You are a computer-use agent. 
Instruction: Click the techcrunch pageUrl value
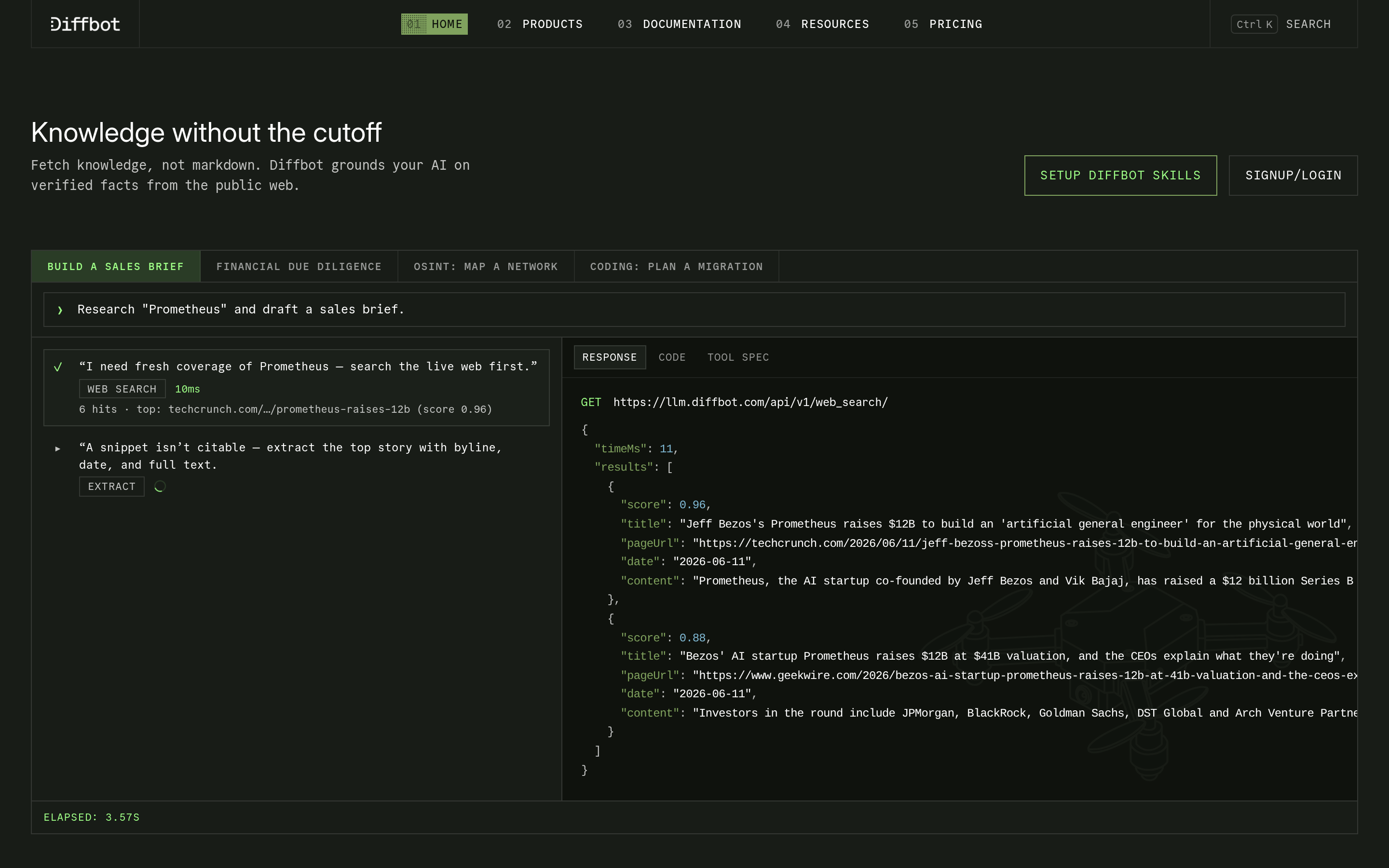click(x=1024, y=543)
